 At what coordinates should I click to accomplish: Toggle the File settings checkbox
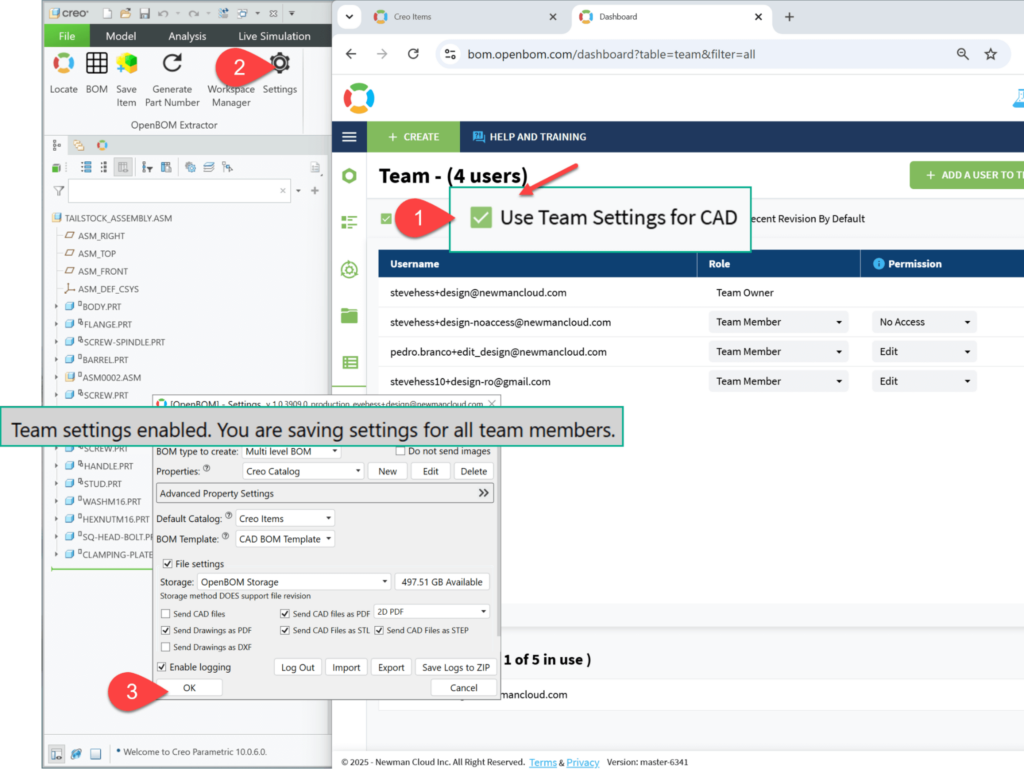pyautogui.click(x=168, y=563)
